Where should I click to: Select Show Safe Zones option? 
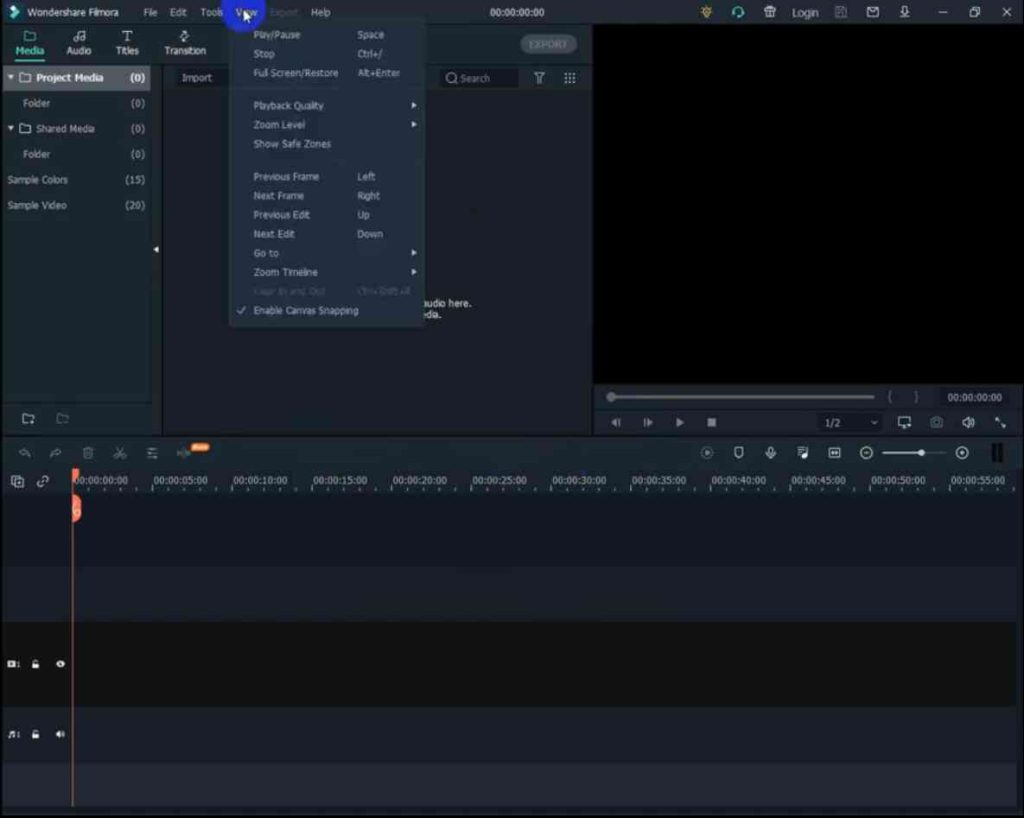(x=327, y=144)
